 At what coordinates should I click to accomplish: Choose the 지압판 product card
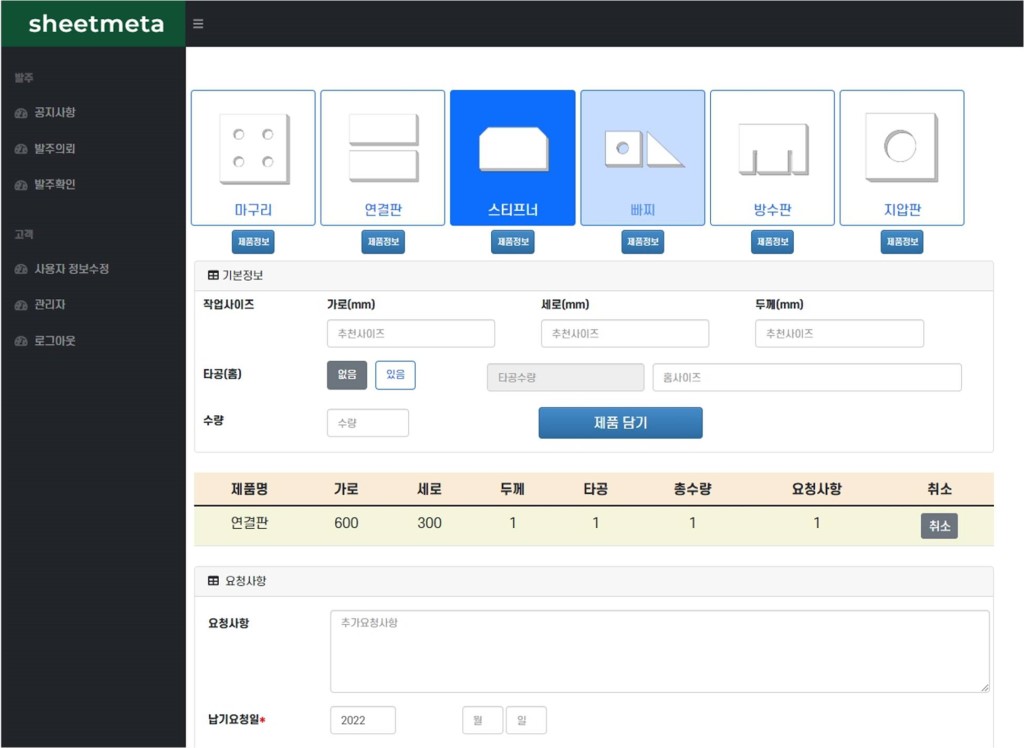[901, 157]
